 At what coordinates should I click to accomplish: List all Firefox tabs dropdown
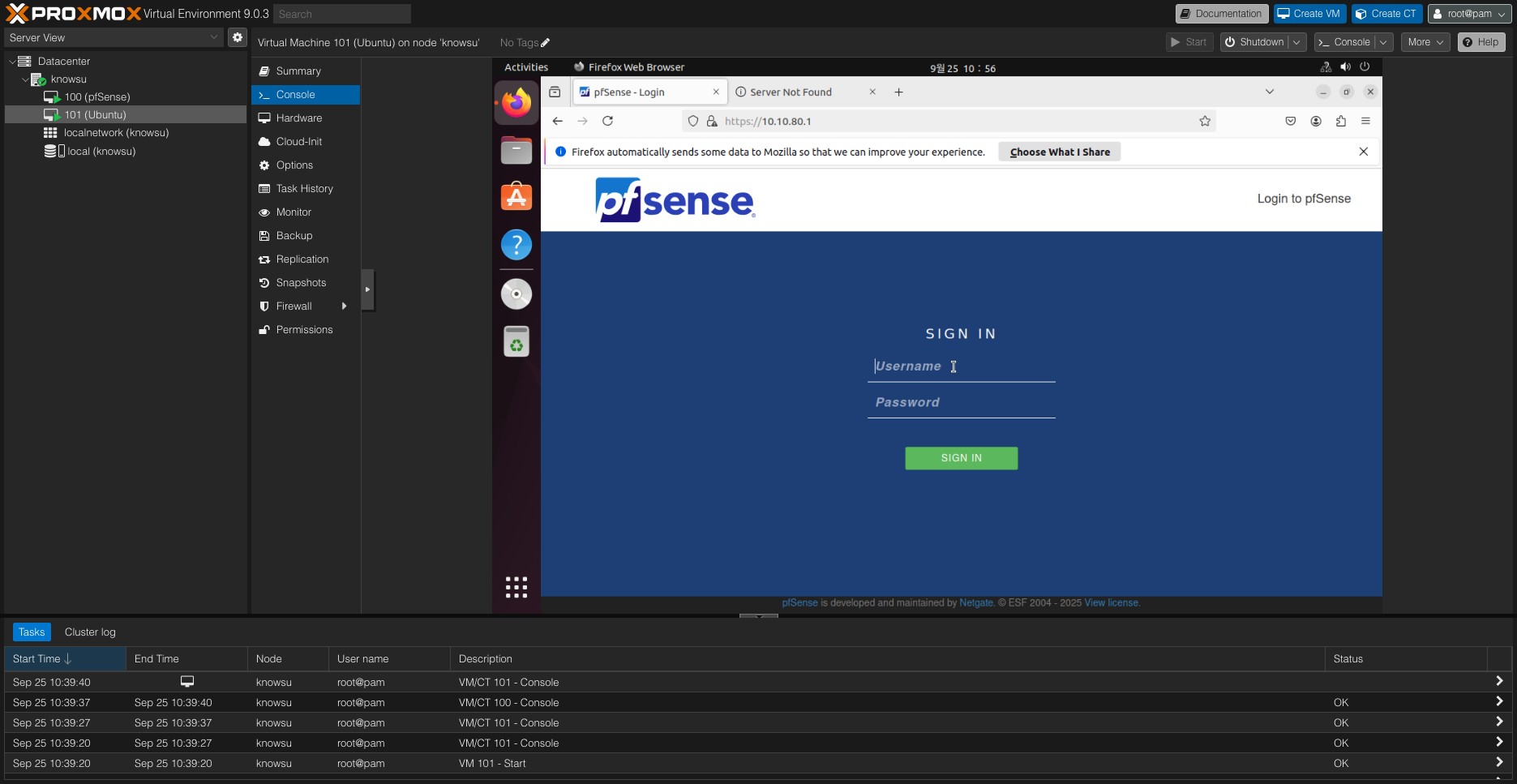click(x=1270, y=92)
